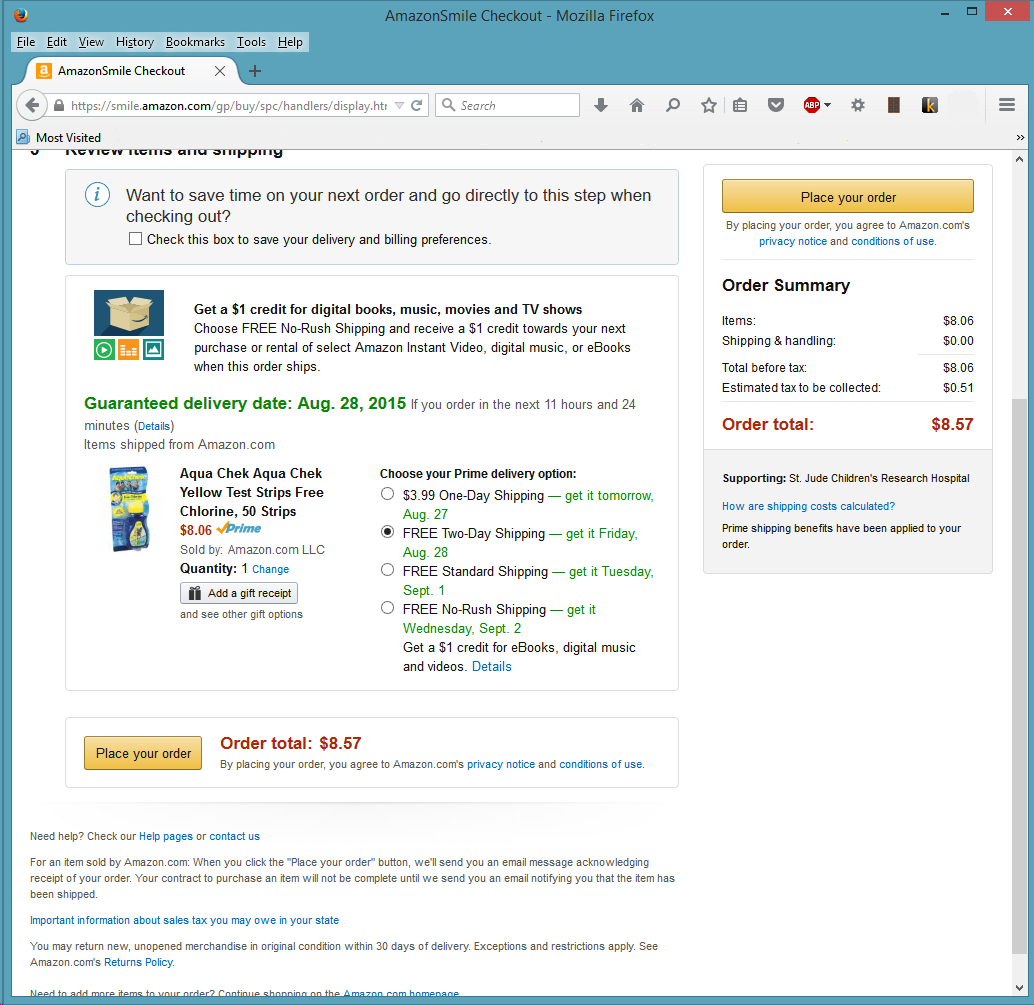Open the History menu

[135, 42]
